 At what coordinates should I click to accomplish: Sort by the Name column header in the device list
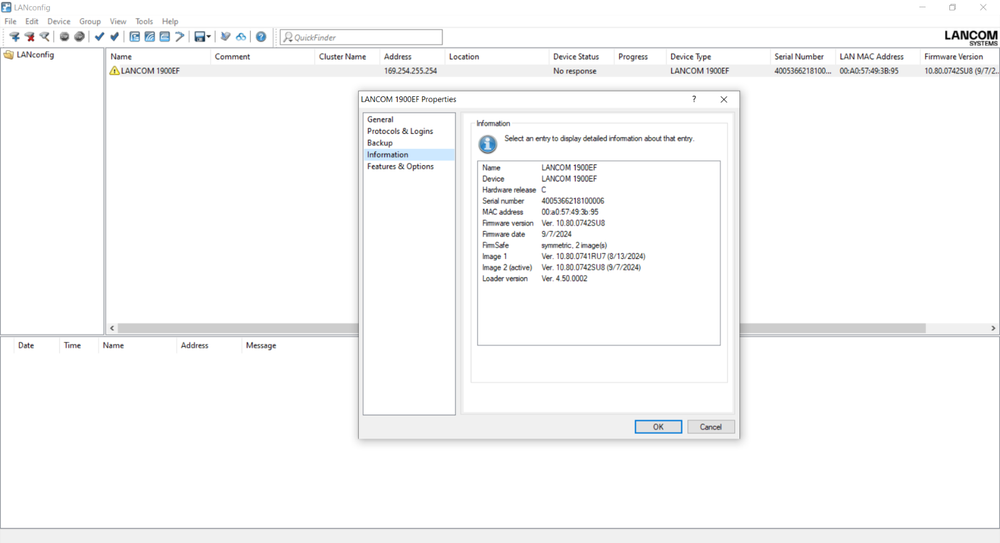pyautogui.click(x=158, y=57)
